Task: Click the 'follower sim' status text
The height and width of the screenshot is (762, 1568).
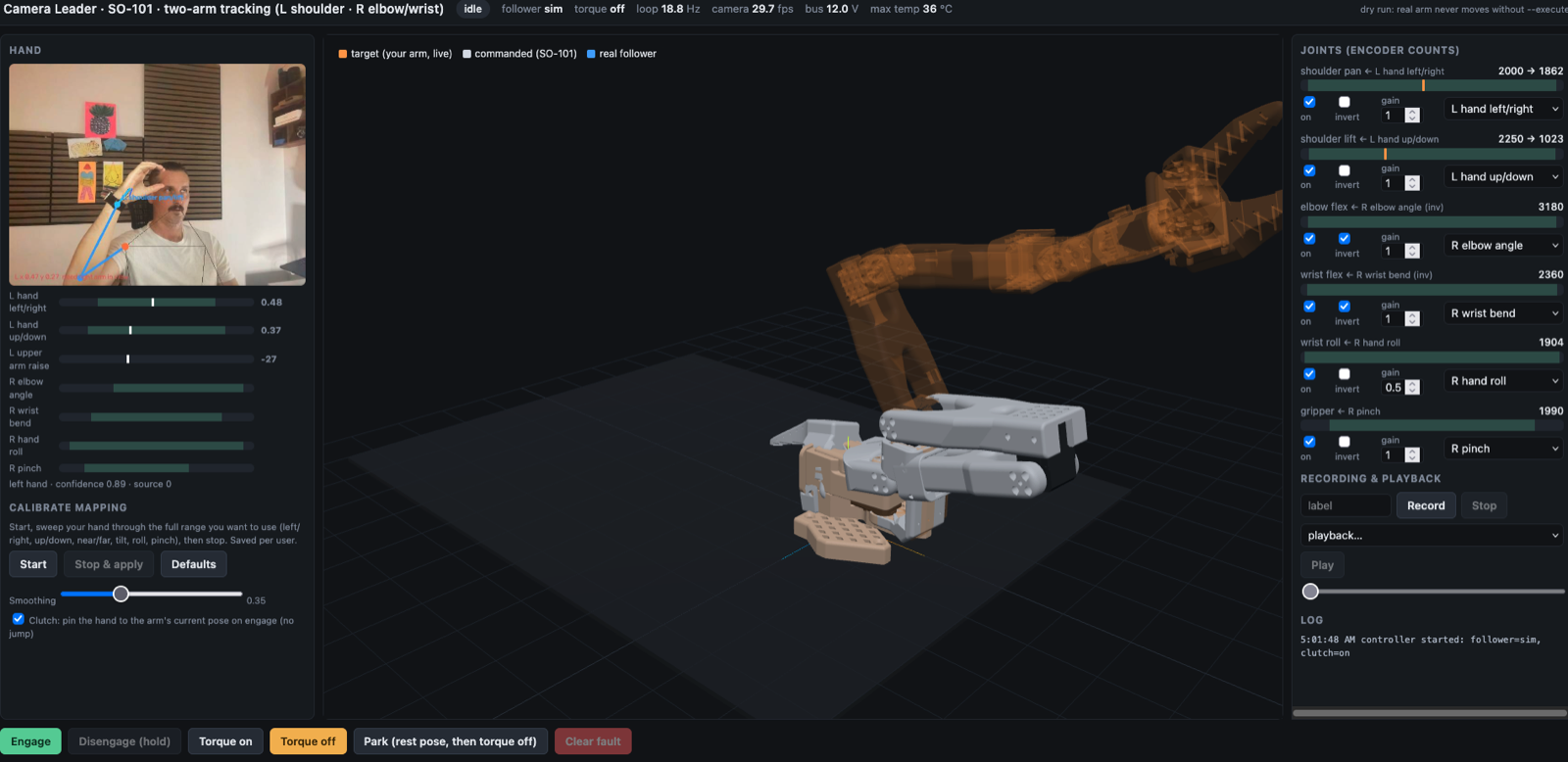Action: click(x=532, y=9)
